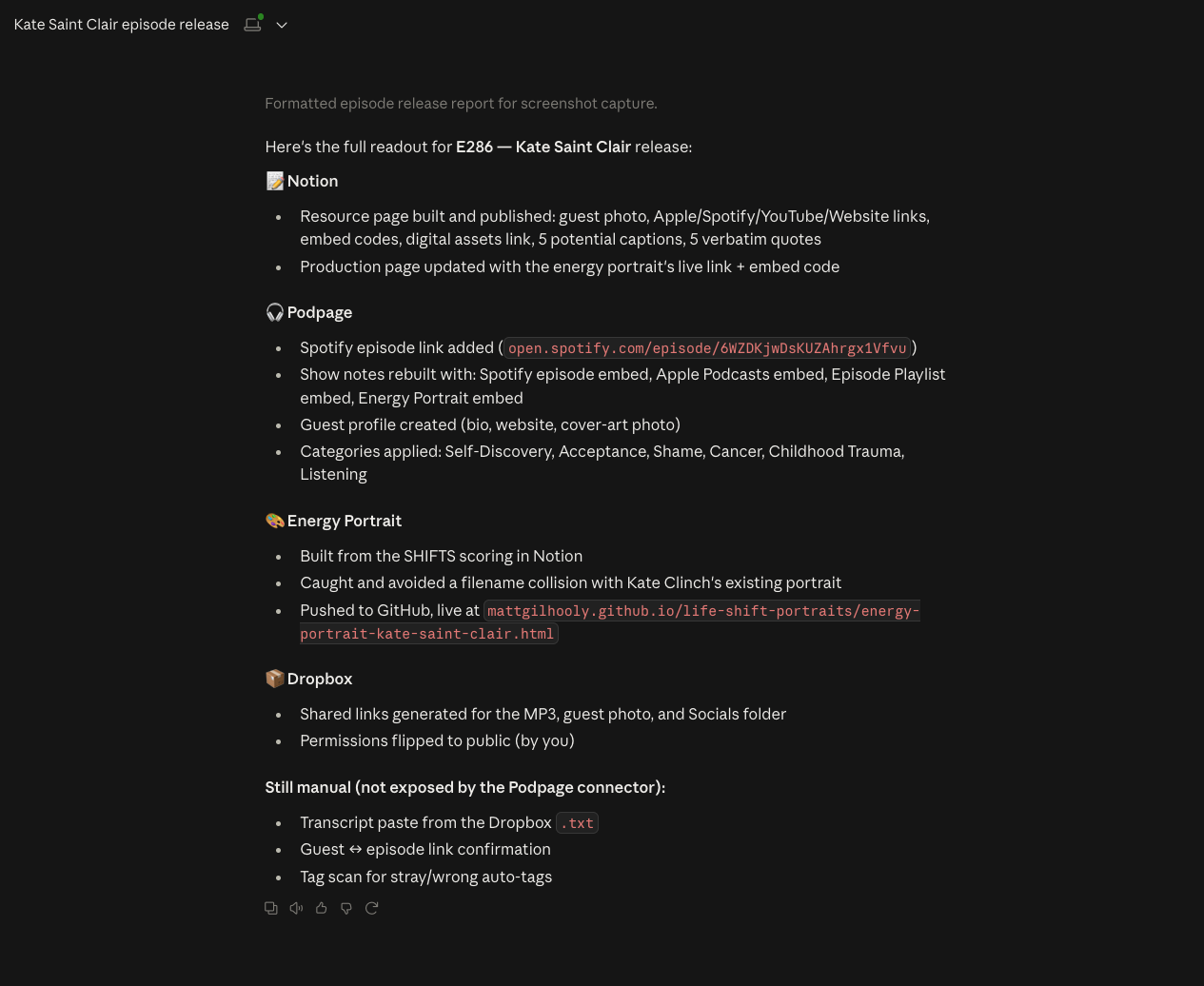
Task: Click the .txt inline code snippet
Action: pos(577,823)
